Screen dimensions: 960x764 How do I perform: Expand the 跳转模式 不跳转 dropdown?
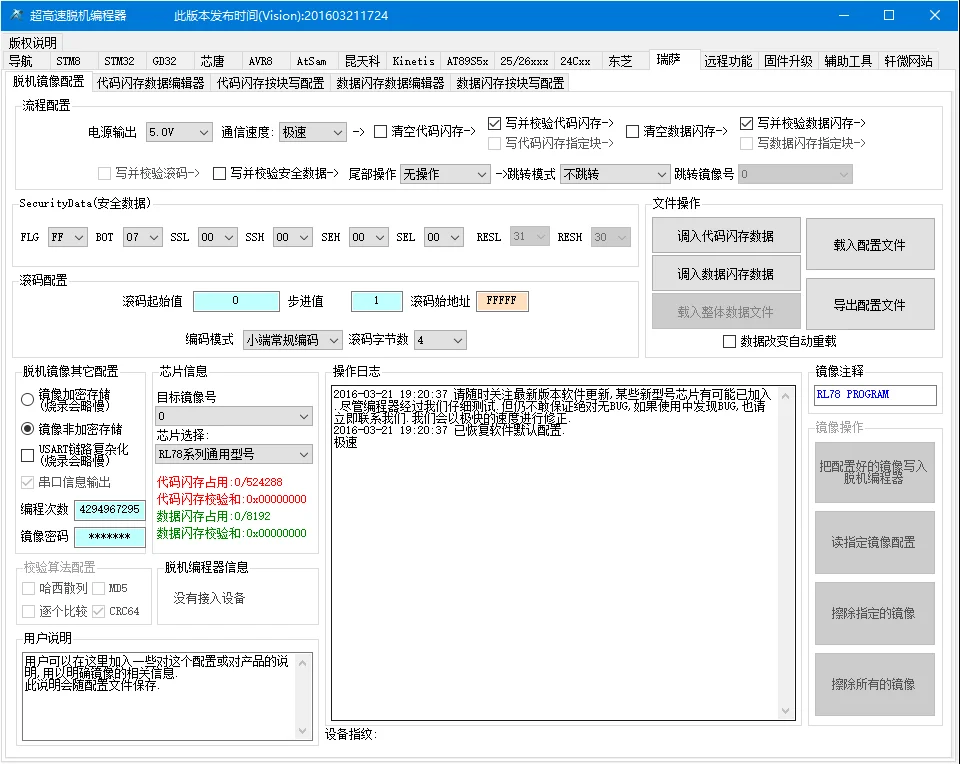pyautogui.click(x=614, y=174)
